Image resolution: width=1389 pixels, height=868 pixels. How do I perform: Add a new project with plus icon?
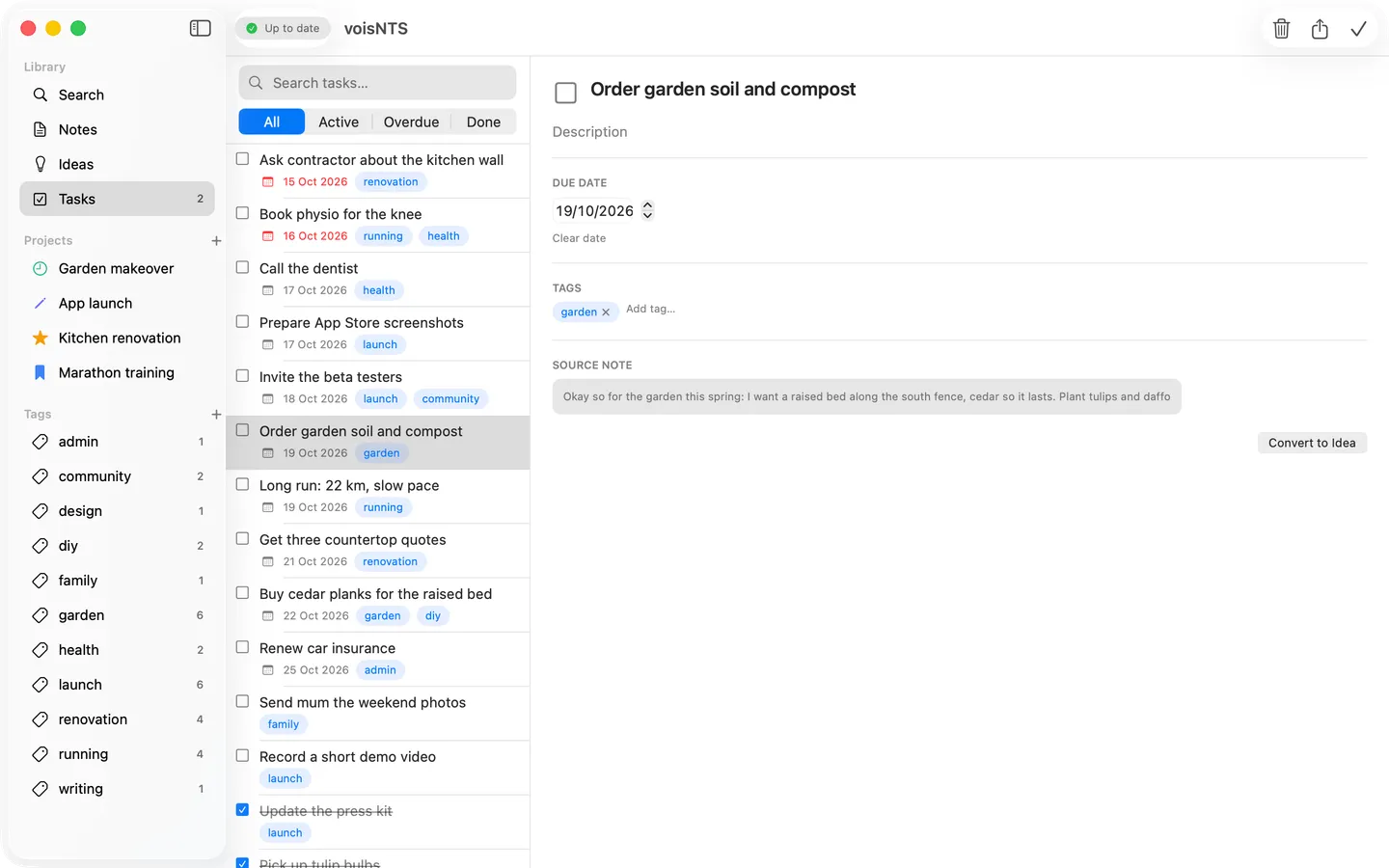(216, 241)
